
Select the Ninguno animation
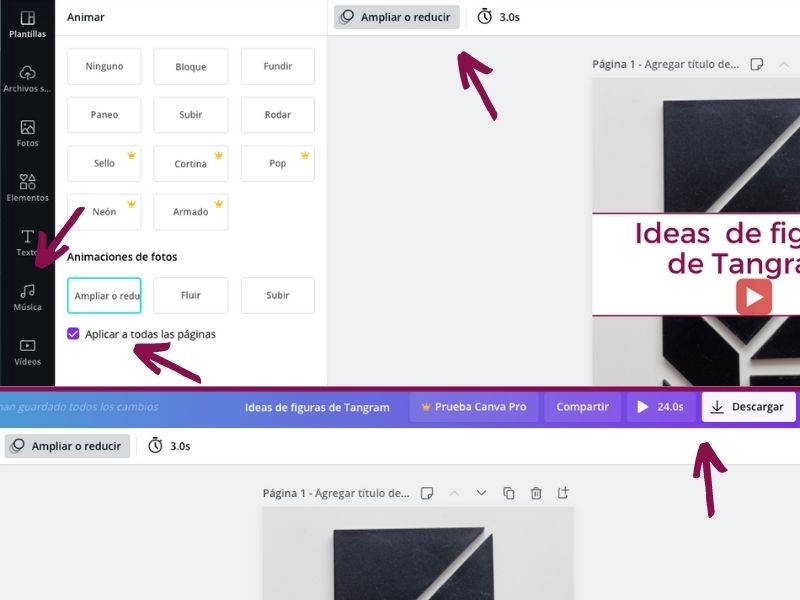click(x=104, y=66)
